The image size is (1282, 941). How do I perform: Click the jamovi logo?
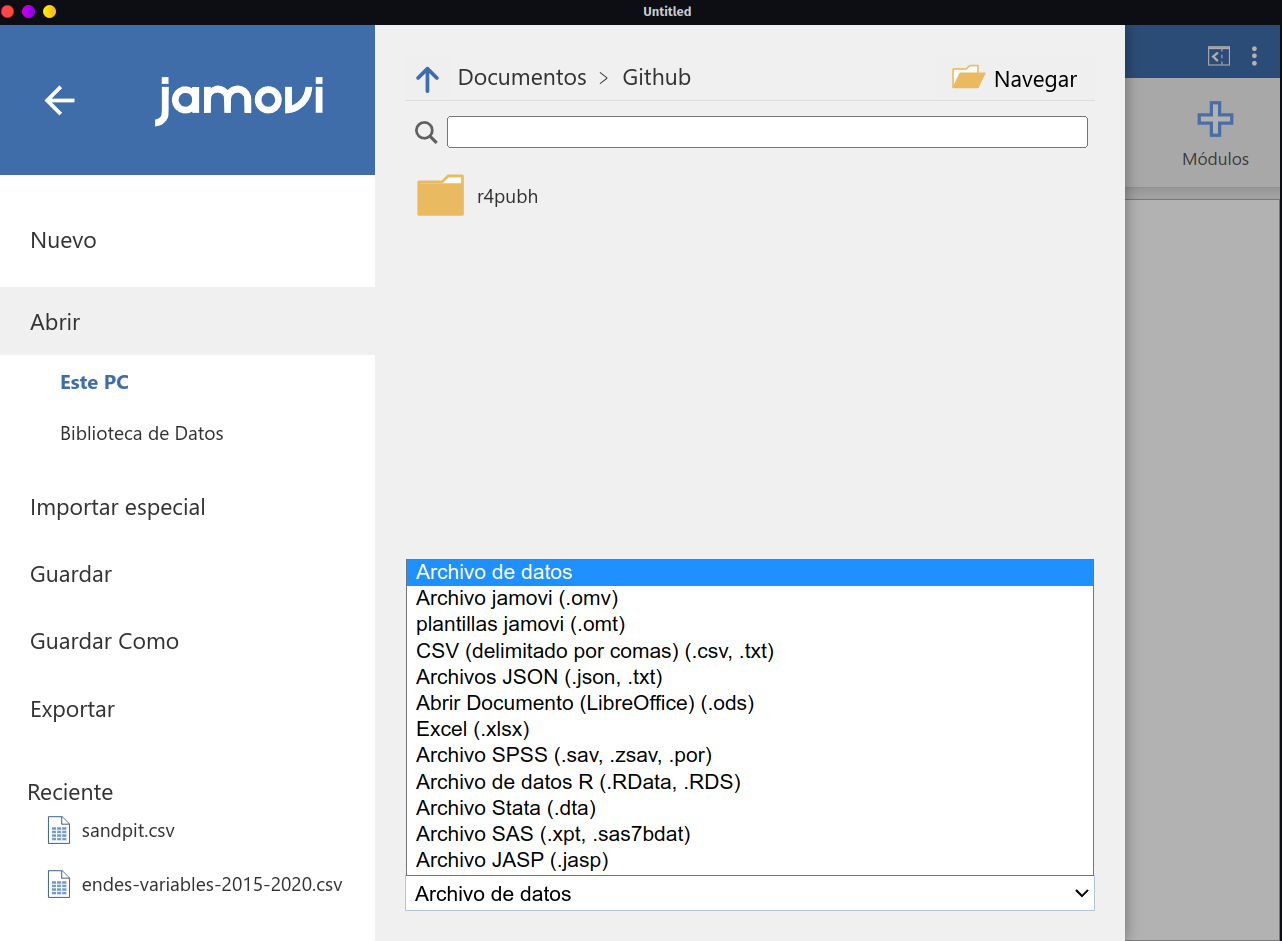239,101
